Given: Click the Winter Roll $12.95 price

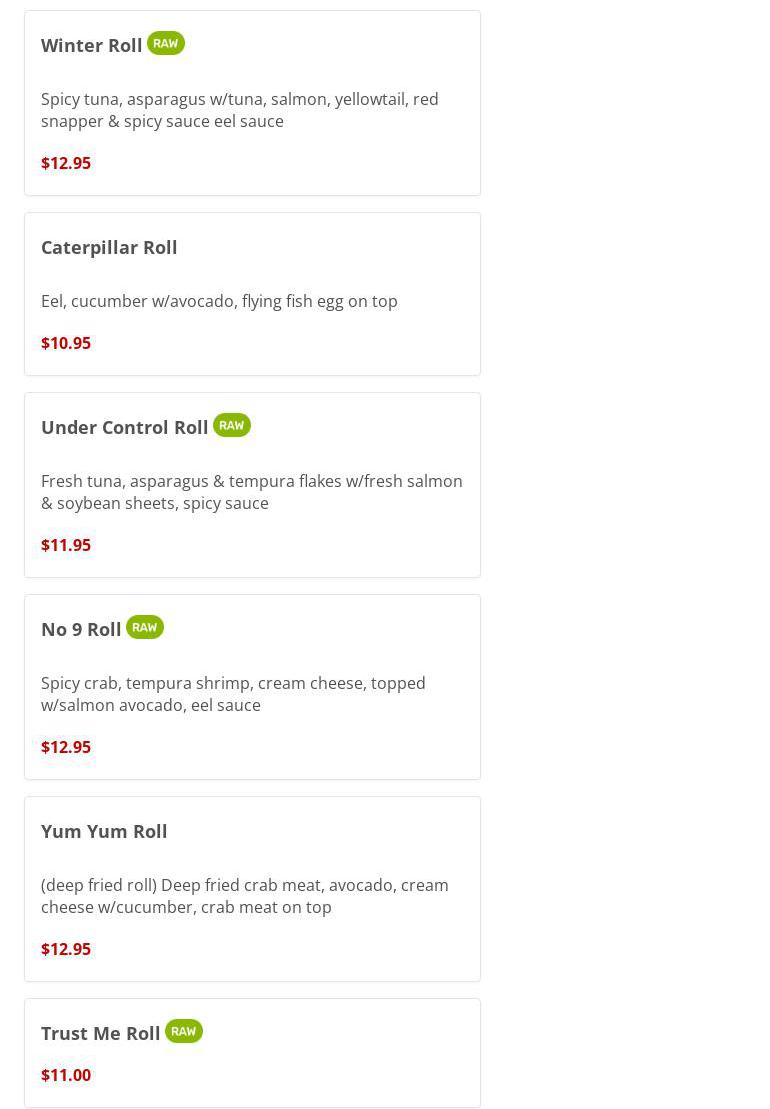Looking at the screenshot, I should click(x=66, y=163).
